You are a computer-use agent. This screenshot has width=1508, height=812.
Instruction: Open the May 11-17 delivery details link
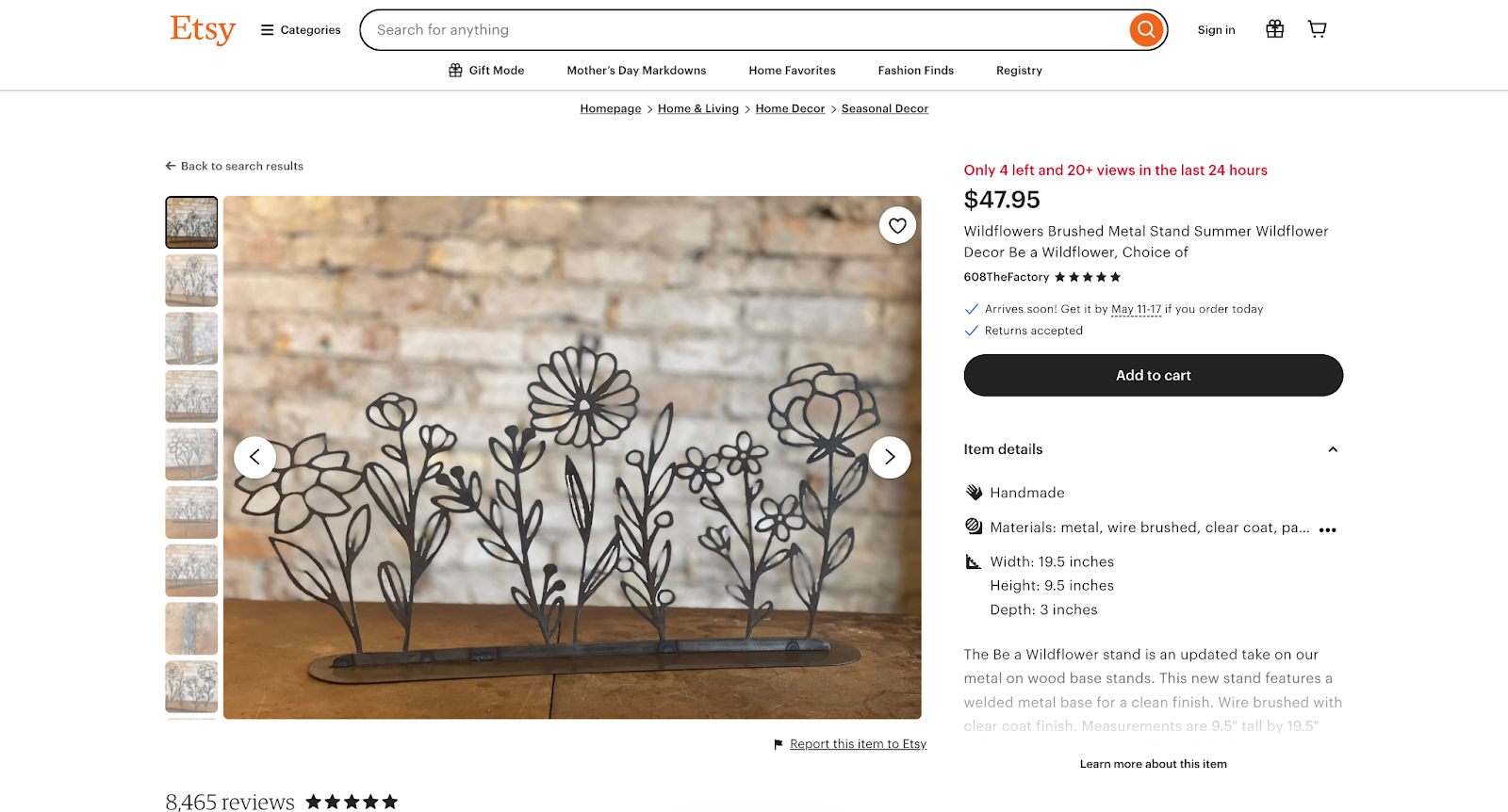(1136, 309)
